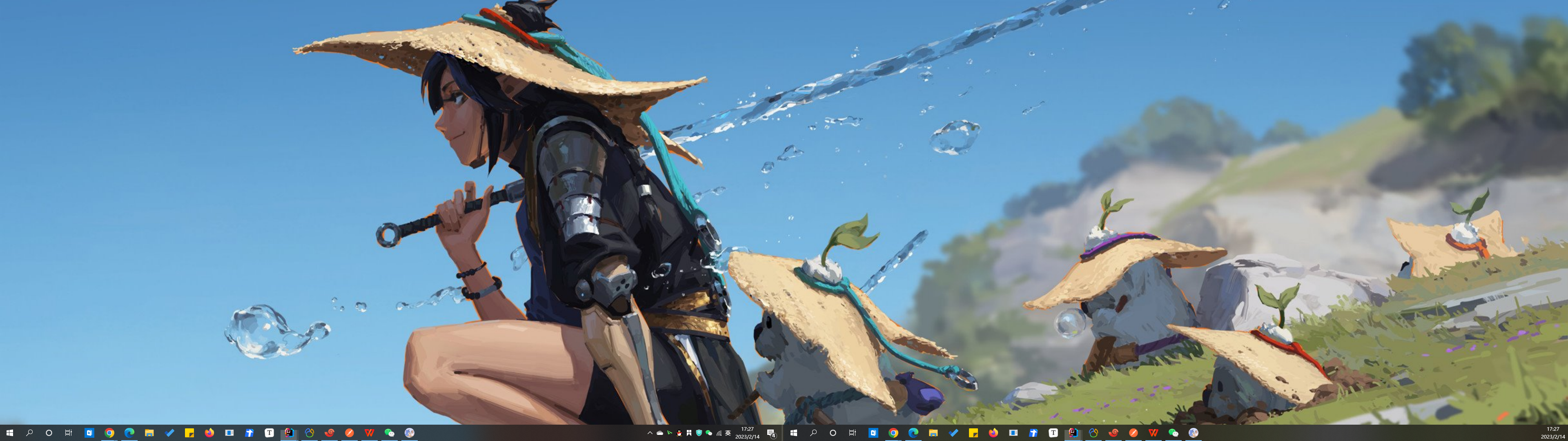Toggle the 英 input language indicator
Screen dimensions: 1568x441
tap(728, 433)
